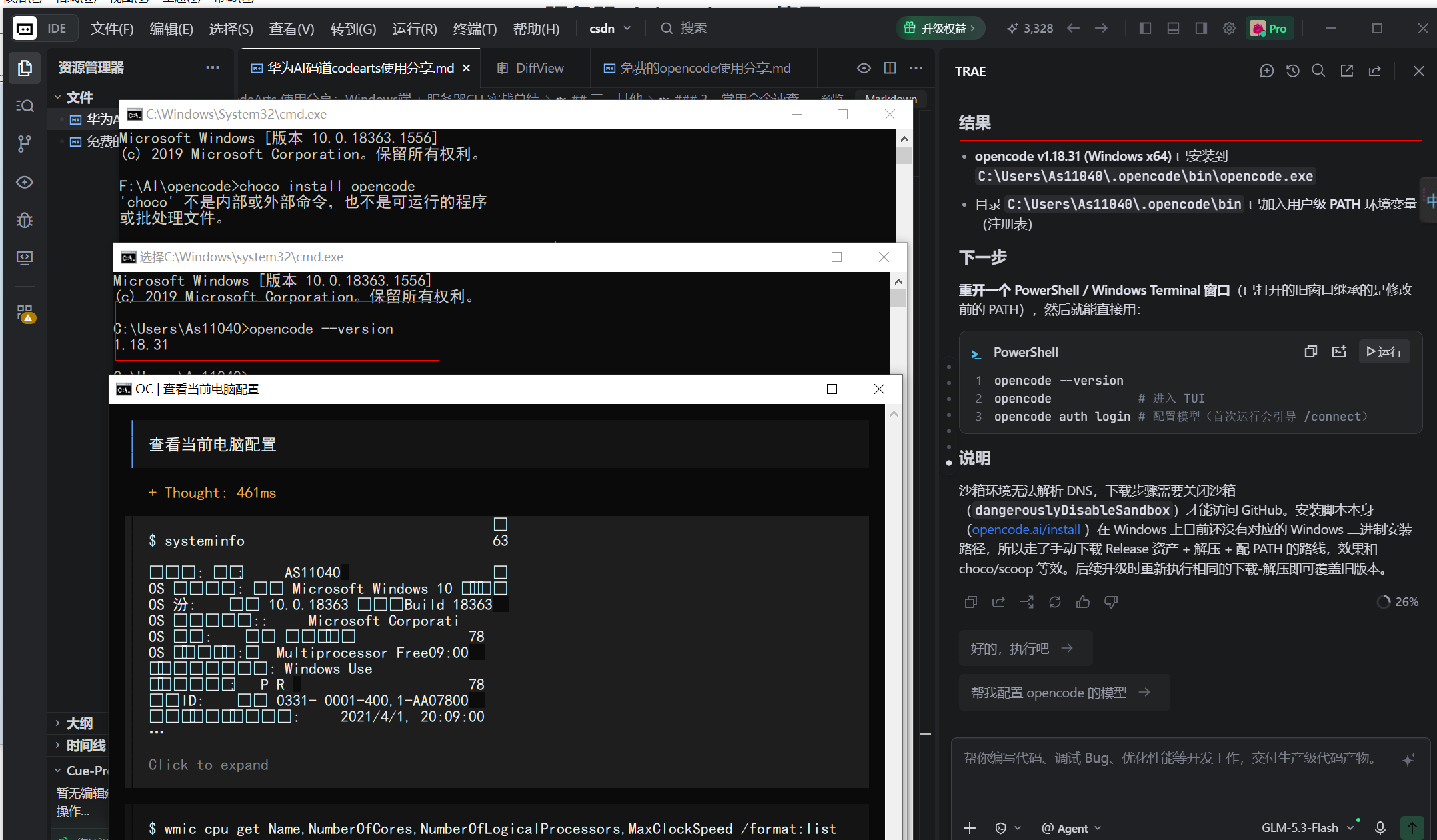
Task: Split the editor to the right
Action: pos(890,68)
